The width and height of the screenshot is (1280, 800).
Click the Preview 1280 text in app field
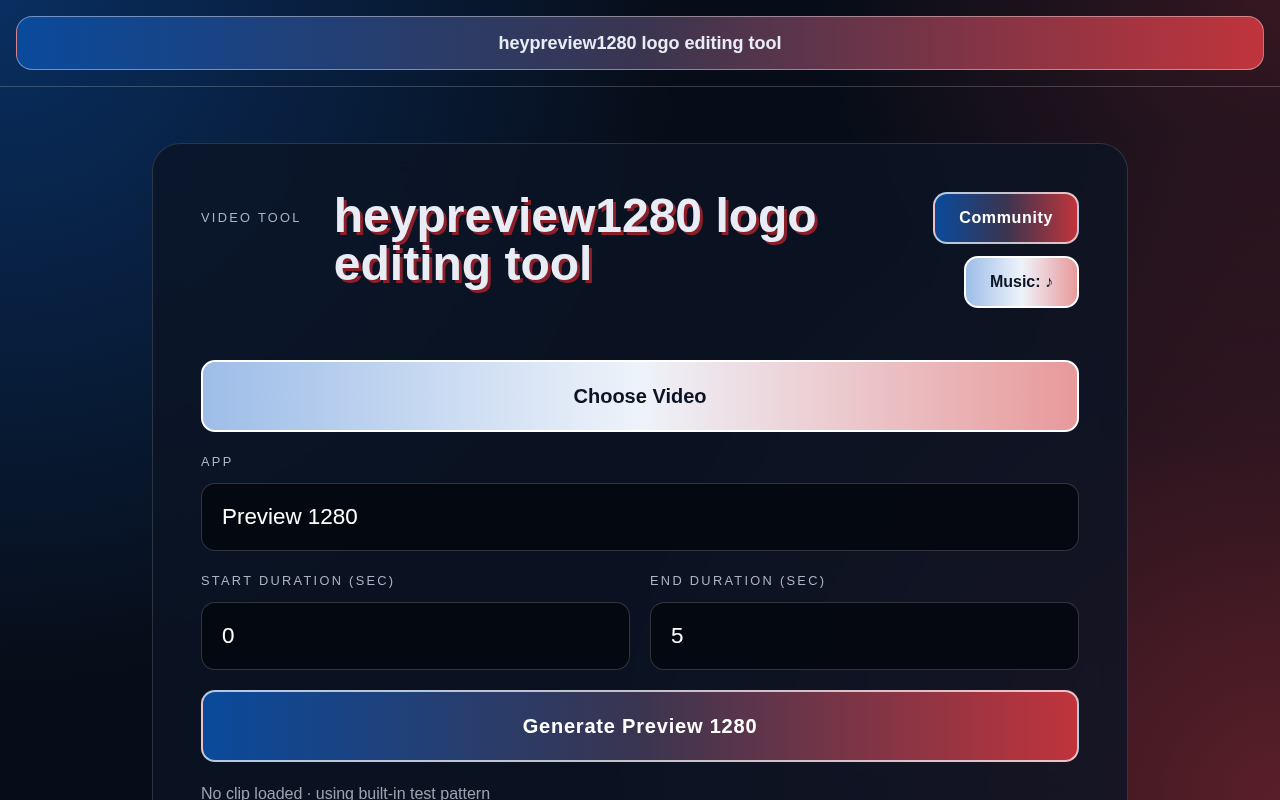290,517
